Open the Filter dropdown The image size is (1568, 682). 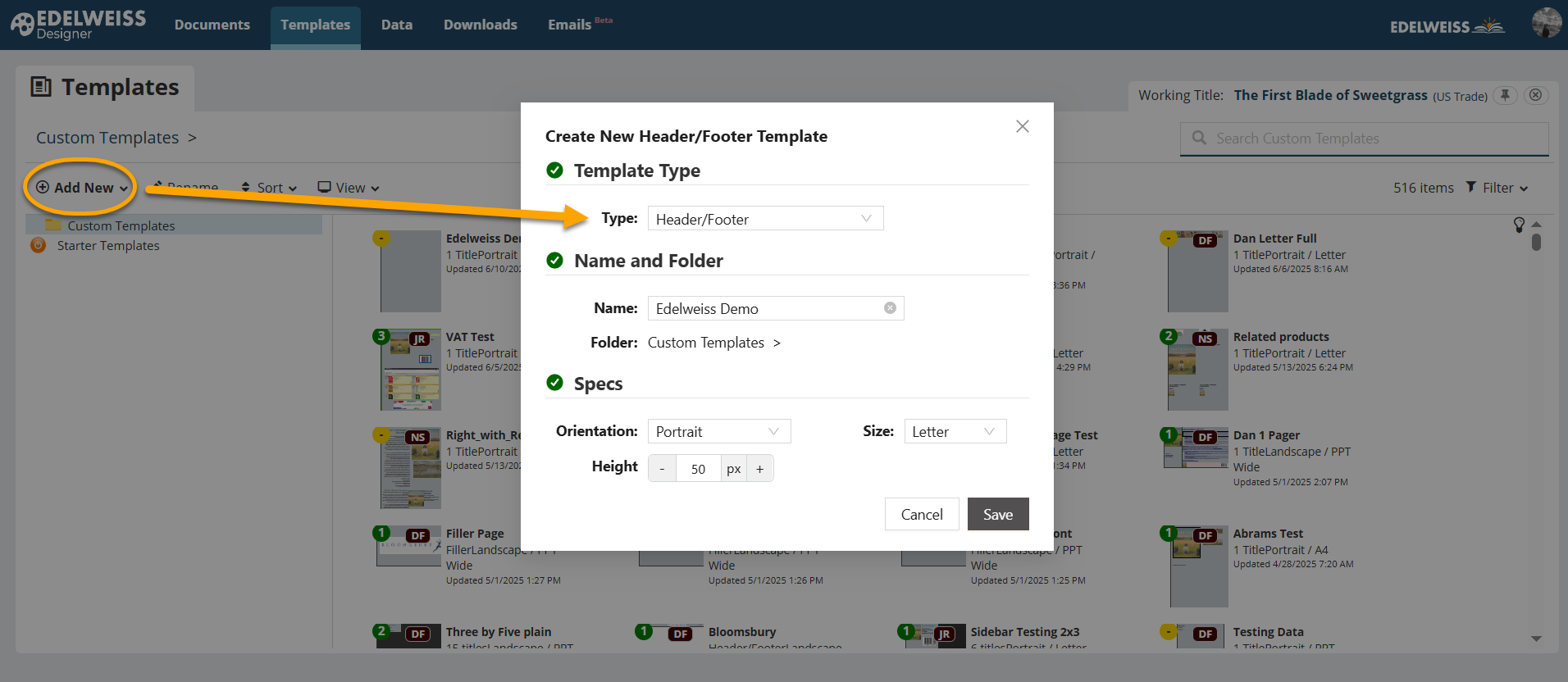1497,188
